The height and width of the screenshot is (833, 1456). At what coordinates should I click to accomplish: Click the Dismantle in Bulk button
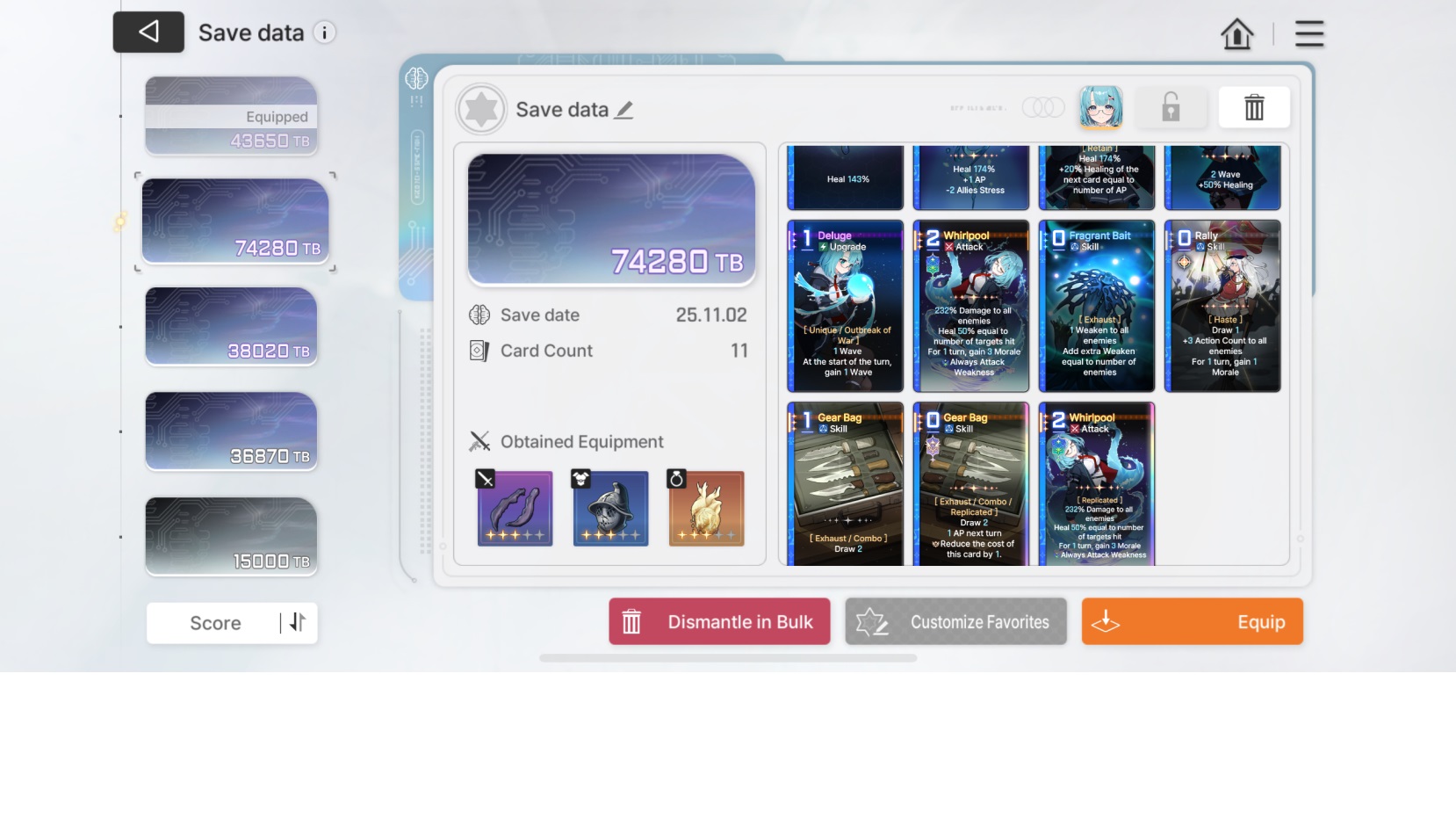[x=719, y=621]
